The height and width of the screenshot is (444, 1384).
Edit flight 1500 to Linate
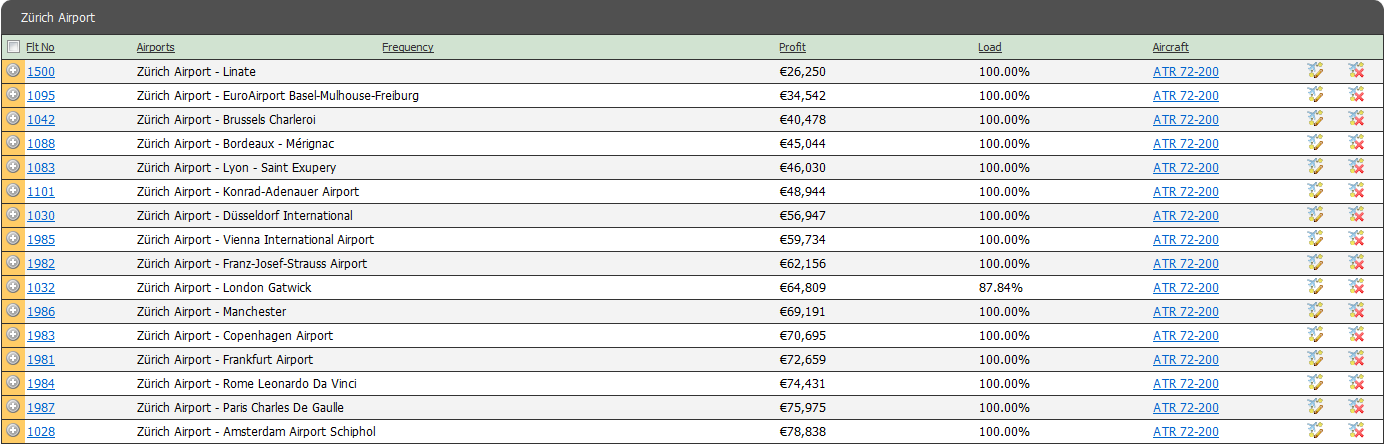(x=1315, y=70)
